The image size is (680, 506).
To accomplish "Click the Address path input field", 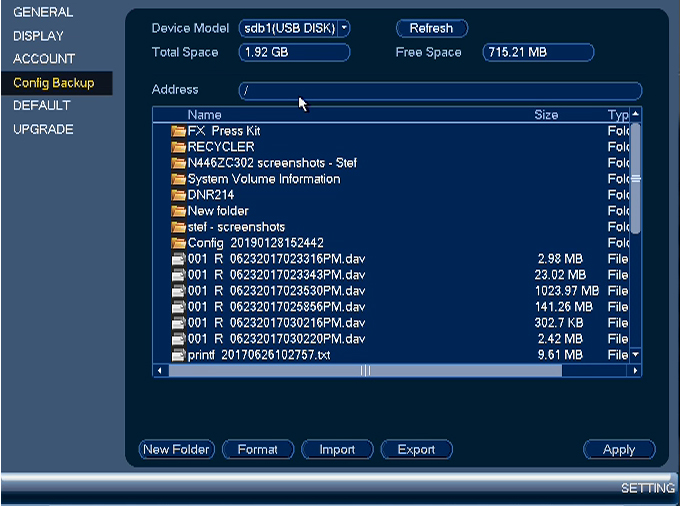I will coord(440,91).
